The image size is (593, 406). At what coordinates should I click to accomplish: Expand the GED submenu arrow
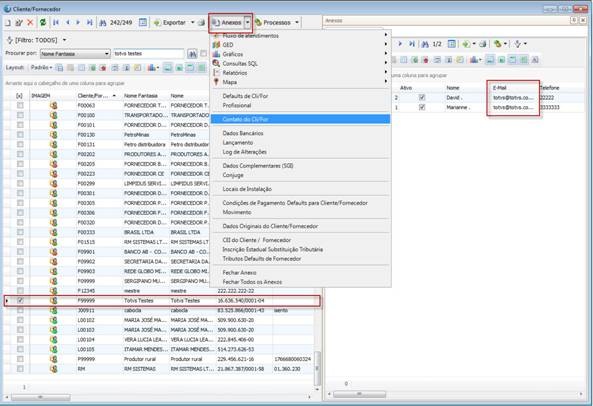386,45
